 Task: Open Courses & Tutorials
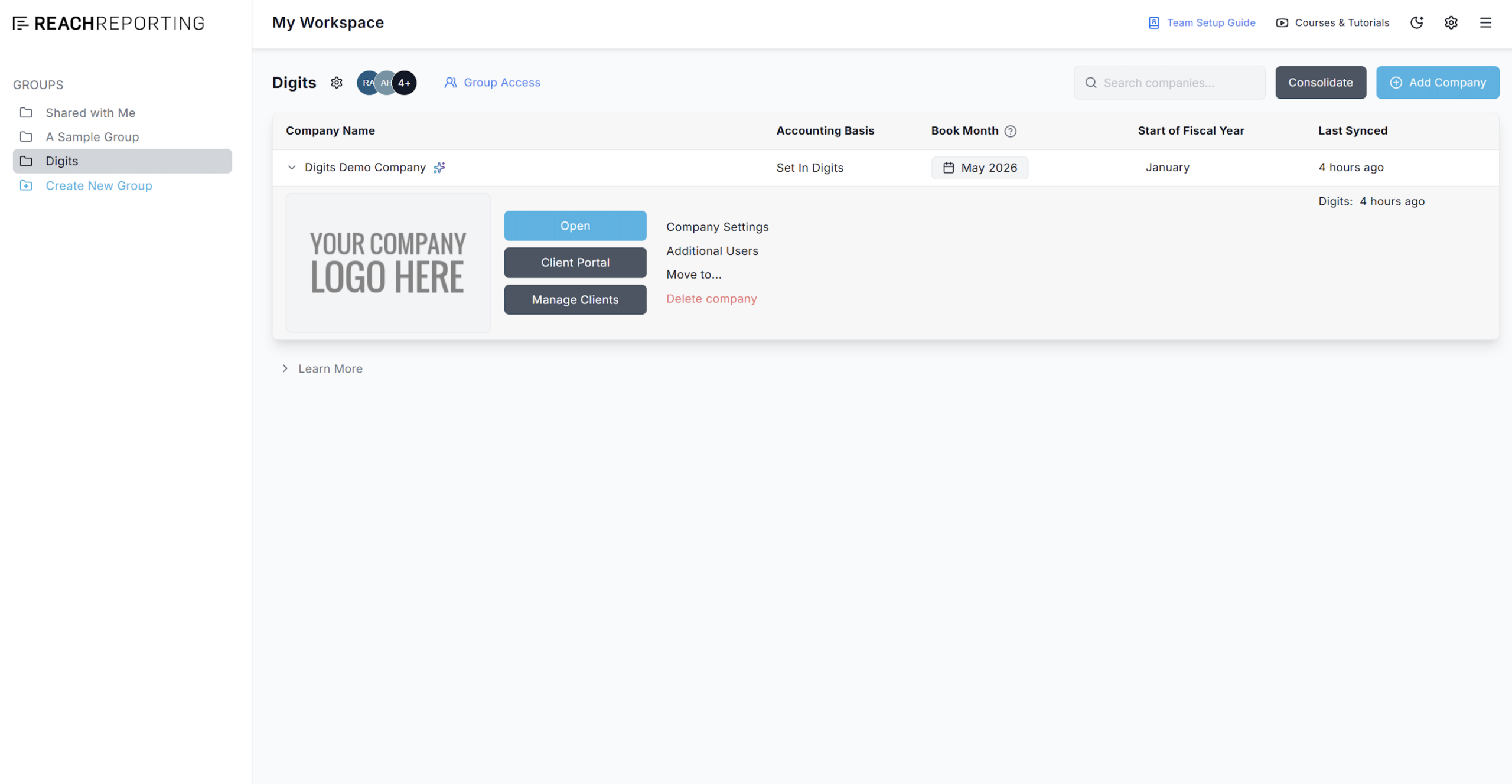(x=1332, y=22)
